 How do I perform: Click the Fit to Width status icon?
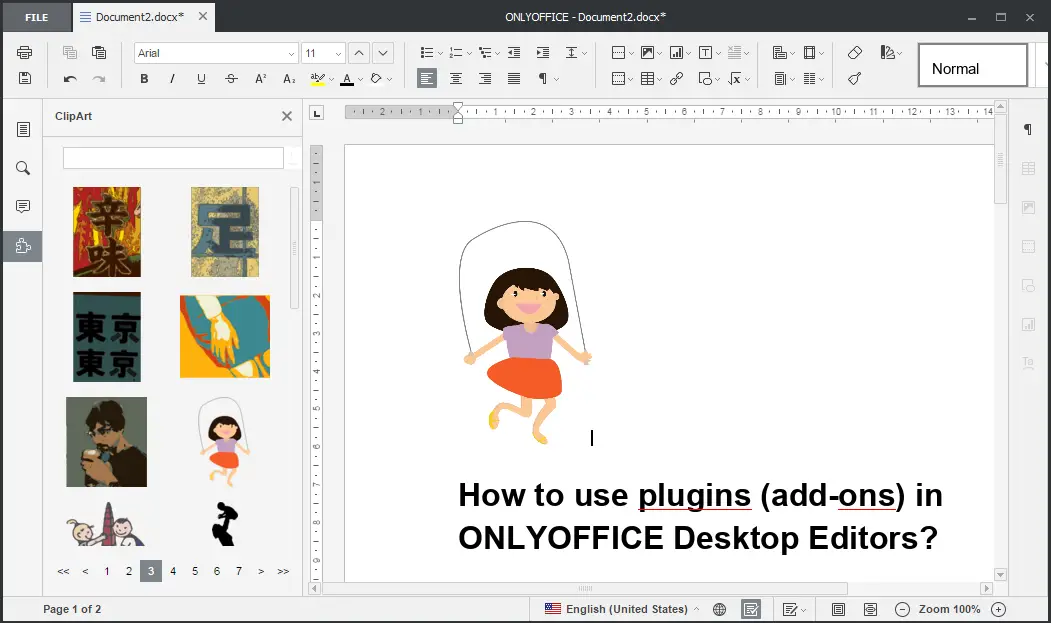coord(870,609)
